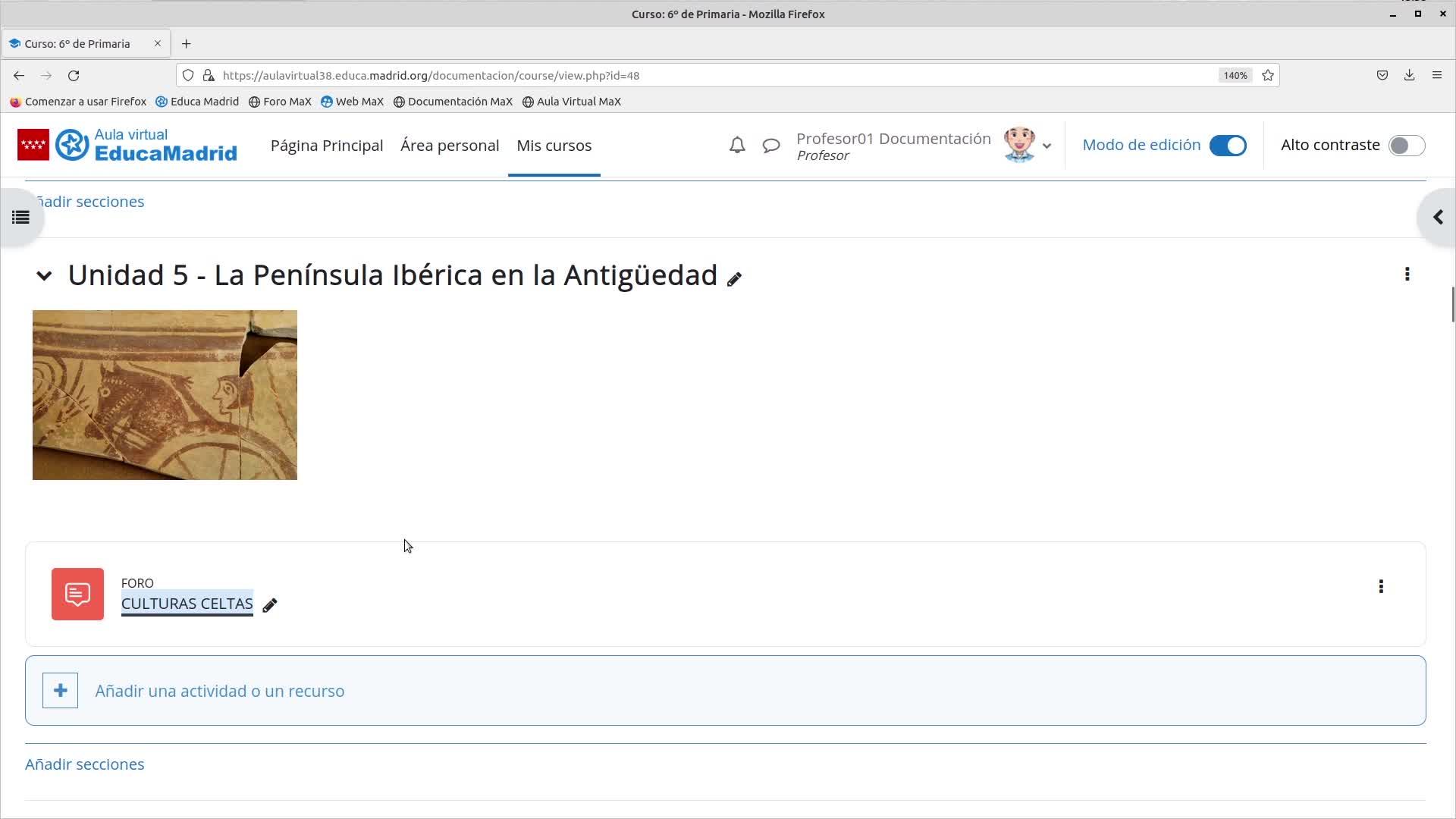Collapse Unidad 5 section chevron
Image resolution: width=1456 pixels, height=819 pixels.
pyautogui.click(x=44, y=276)
